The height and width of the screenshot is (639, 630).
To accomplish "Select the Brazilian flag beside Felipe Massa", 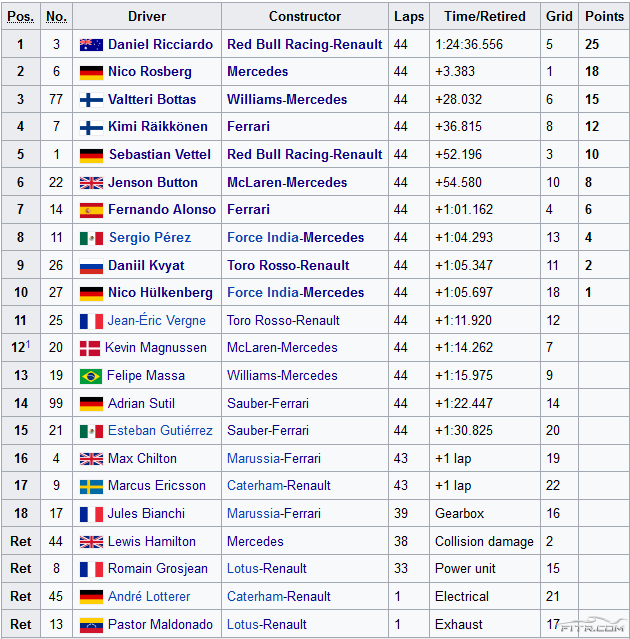I will tap(91, 376).
